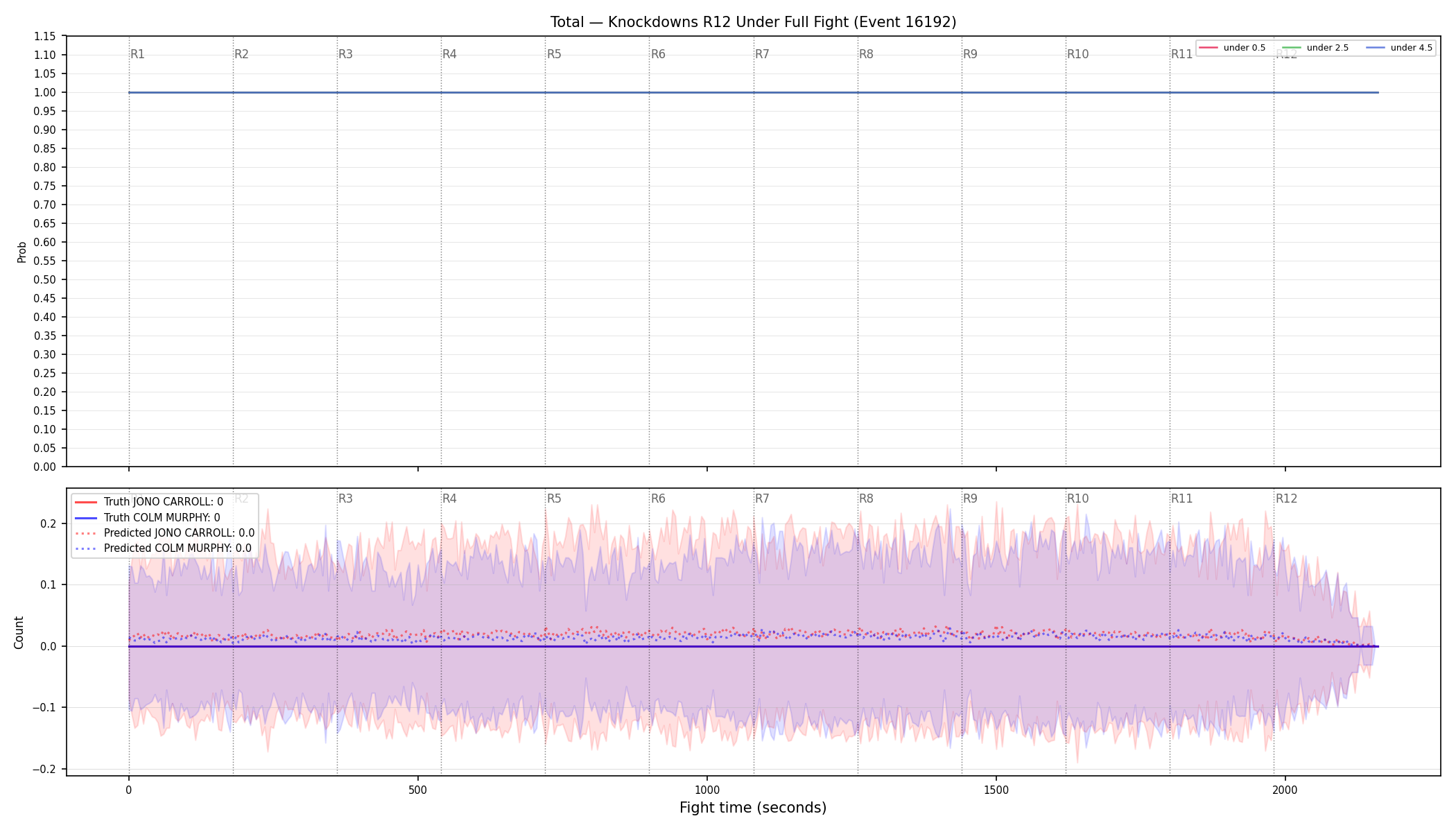The height and width of the screenshot is (832, 1456).
Task: Click the R2 round marker in the top chart
Action: coord(241,54)
